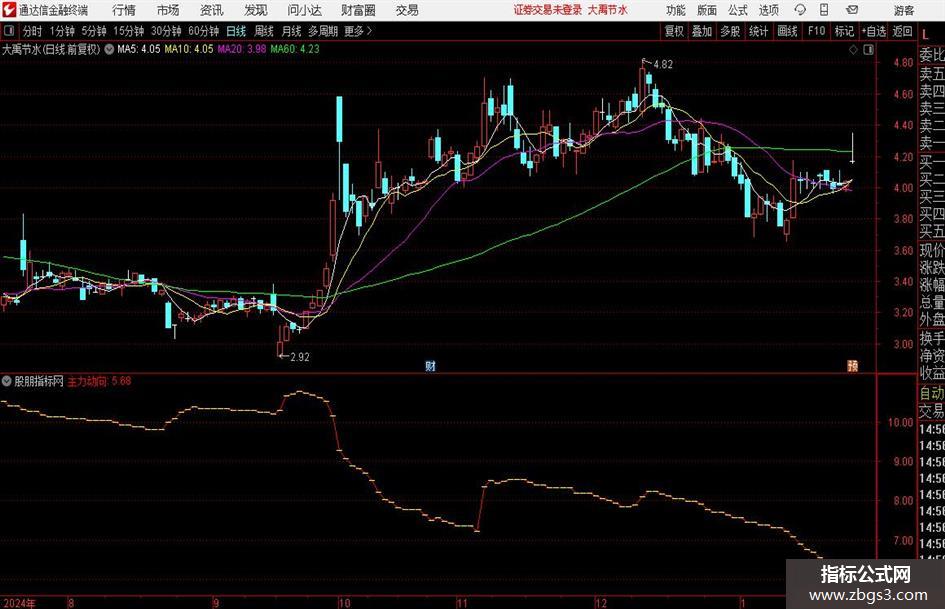Open the 多周期 multi-period view

coord(323,31)
